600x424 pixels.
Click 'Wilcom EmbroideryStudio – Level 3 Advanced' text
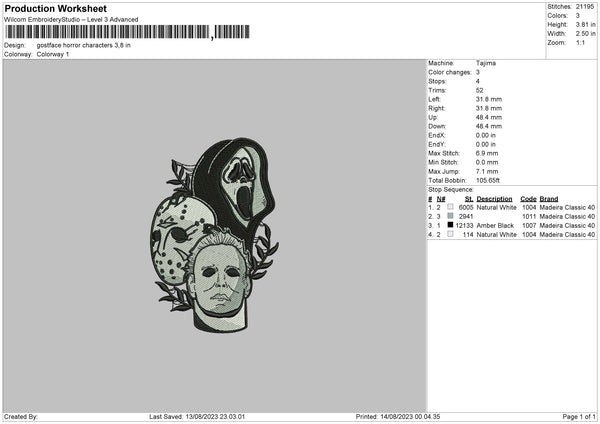click(x=71, y=19)
